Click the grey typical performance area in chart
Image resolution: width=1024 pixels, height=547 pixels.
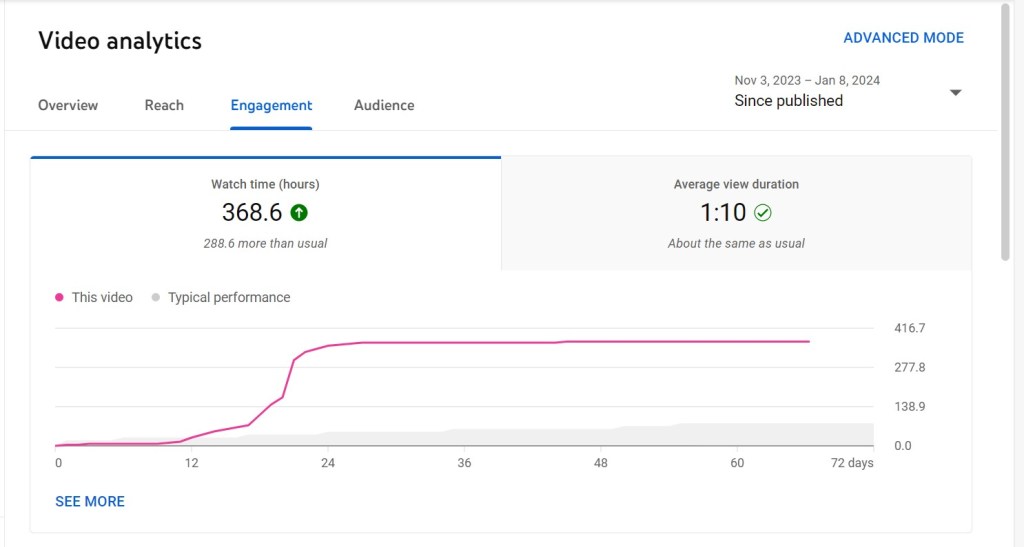coord(700,435)
